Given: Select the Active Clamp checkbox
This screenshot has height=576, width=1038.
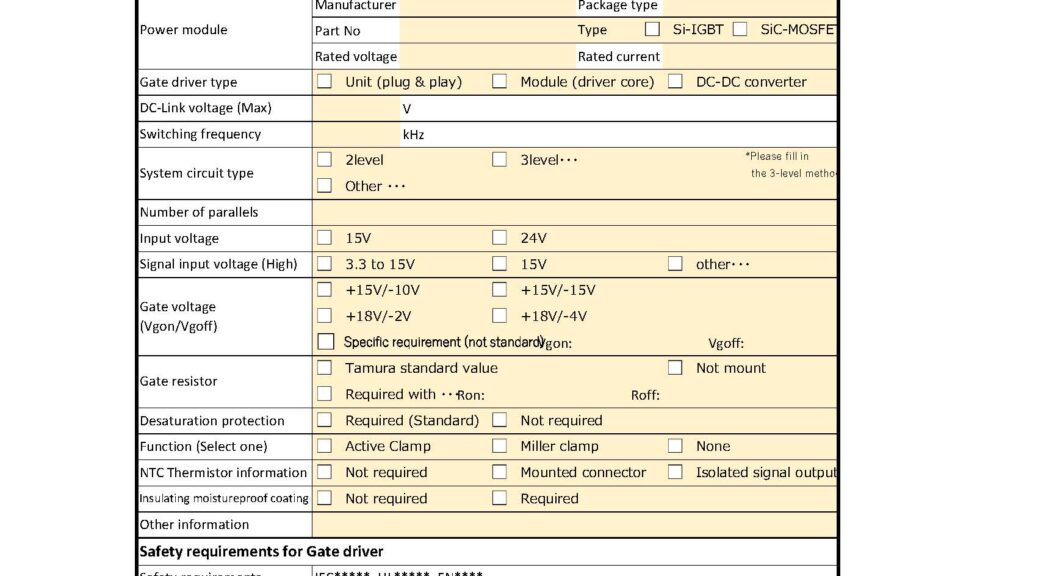Looking at the screenshot, I should [x=324, y=446].
